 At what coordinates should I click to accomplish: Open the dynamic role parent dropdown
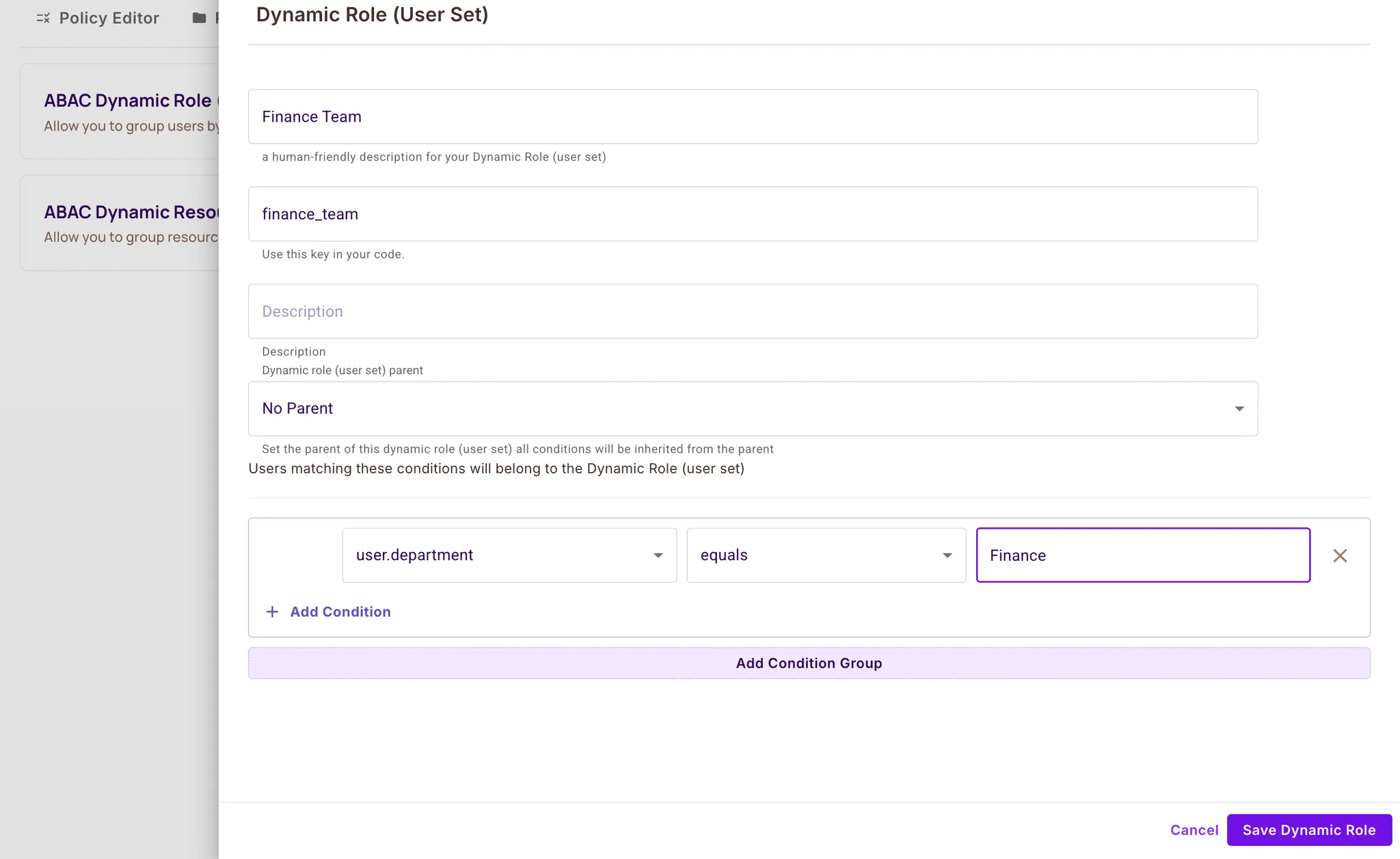click(752, 409)
